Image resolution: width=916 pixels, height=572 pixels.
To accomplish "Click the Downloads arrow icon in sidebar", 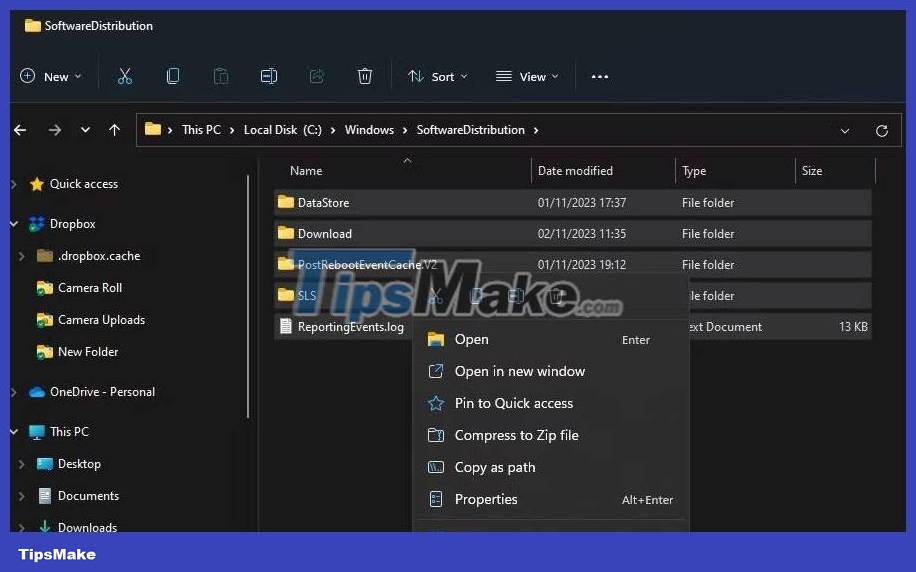I will pyautogui.click(x=44, y=527).
